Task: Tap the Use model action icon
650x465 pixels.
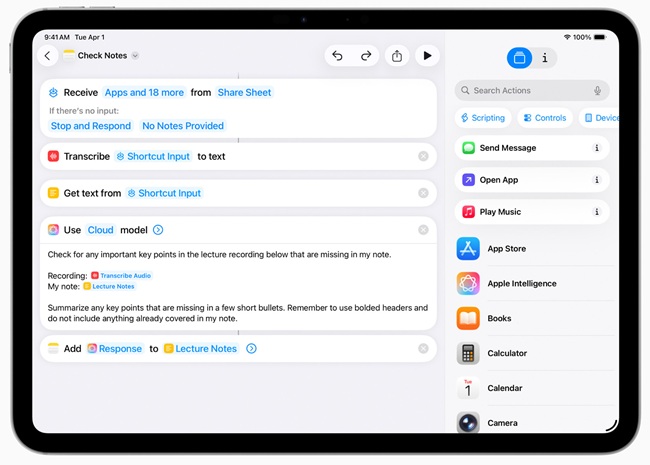Action: pyautogui.click(x=53, y=230)
